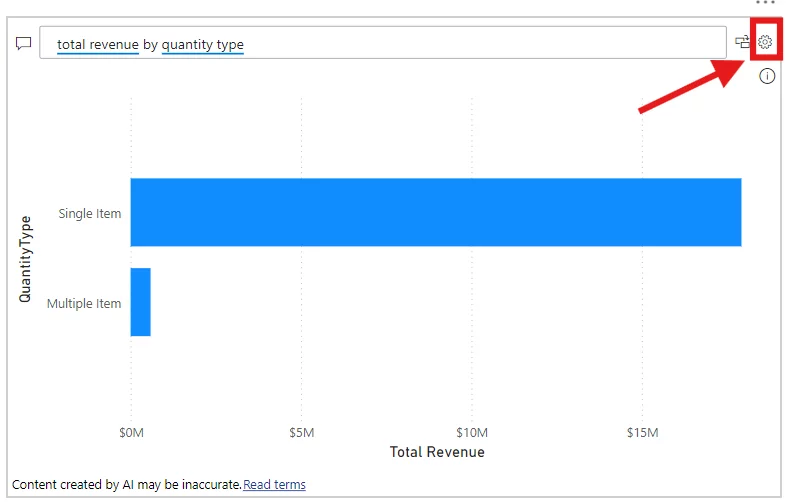Click the $15M axis tick label
This screenshot has height=502, width=787.
[x=642, y=433]
